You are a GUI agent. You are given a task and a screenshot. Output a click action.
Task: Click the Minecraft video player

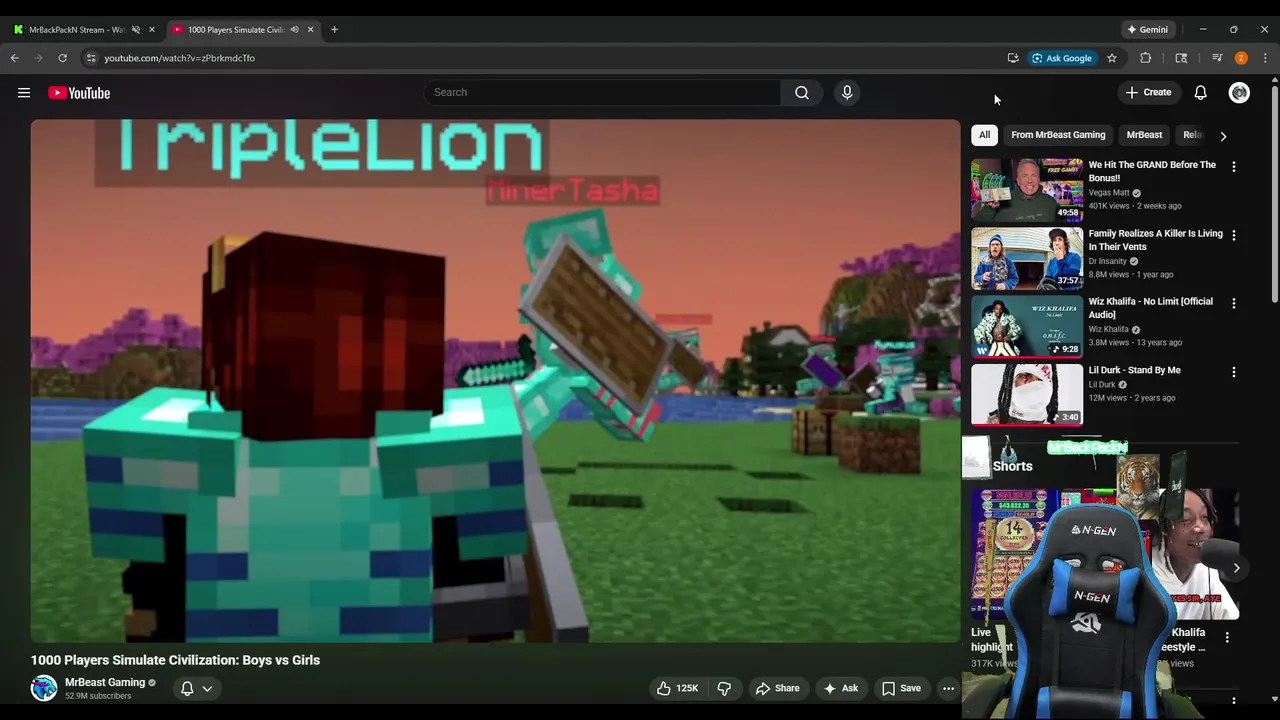click(495, 381)
